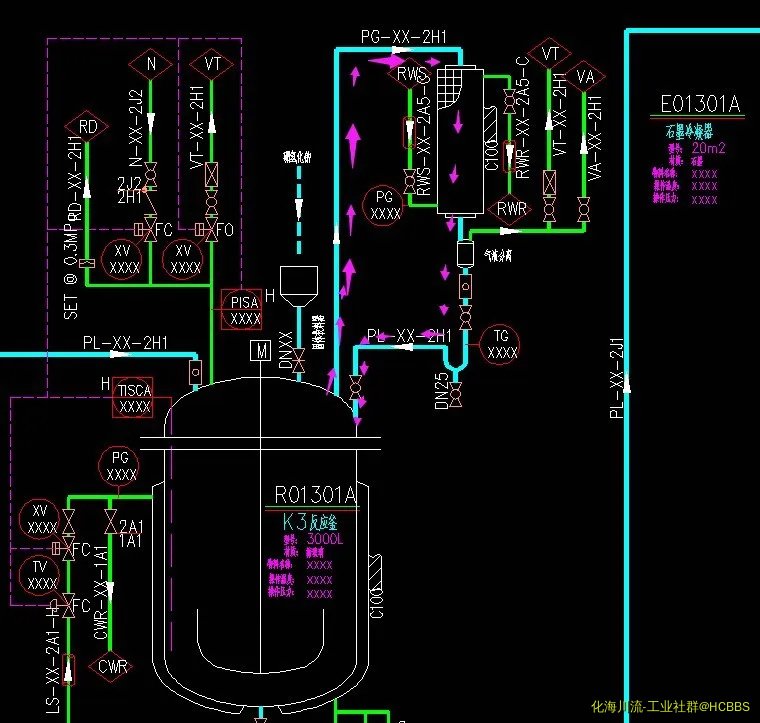Select the TV instrument circle
The image size is (760, 723).
pyautogui.click(x=41, y=576)
